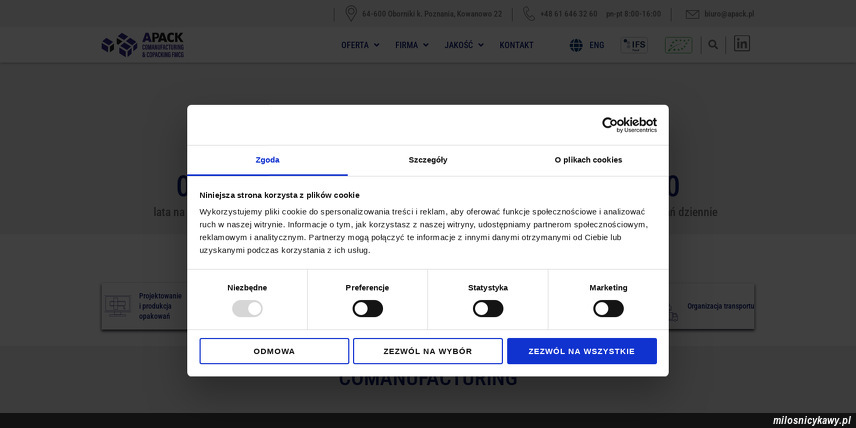
Task: Expand the FIRMA dropdown menu
Action: [412, 45]
